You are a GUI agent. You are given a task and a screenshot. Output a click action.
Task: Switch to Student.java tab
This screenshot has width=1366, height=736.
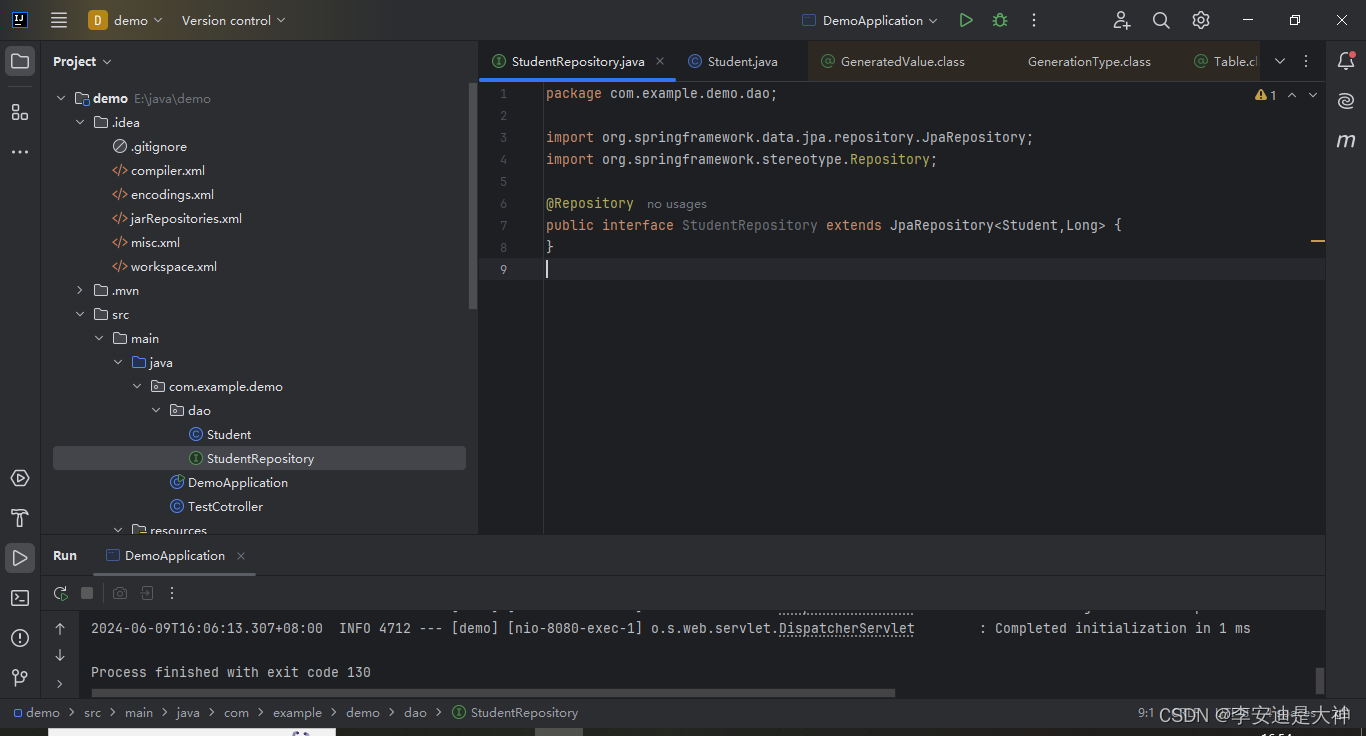pos(742,61)
